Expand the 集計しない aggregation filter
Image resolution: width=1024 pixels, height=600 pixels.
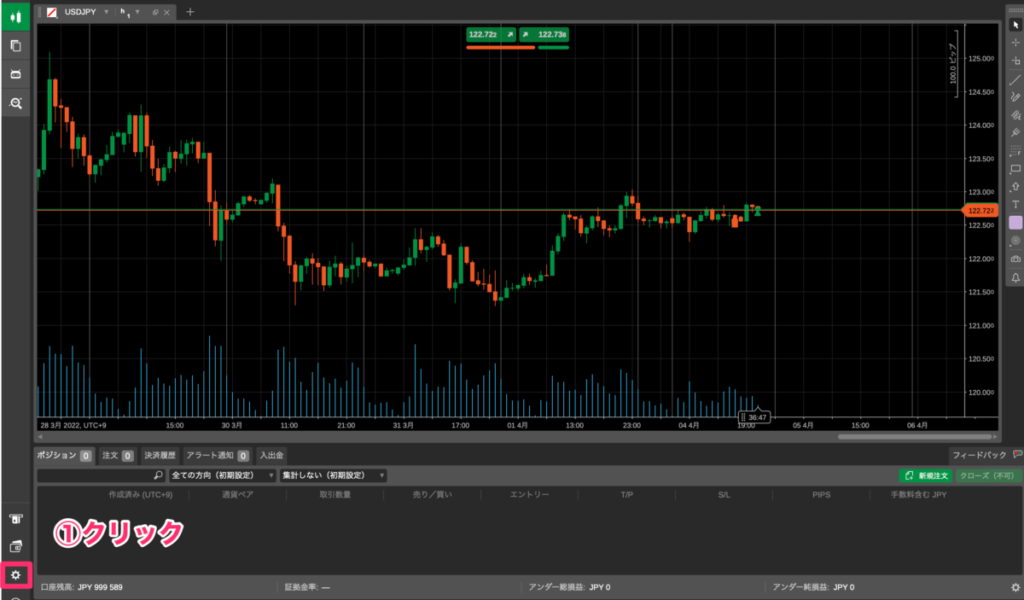click(x=334, y=475)
